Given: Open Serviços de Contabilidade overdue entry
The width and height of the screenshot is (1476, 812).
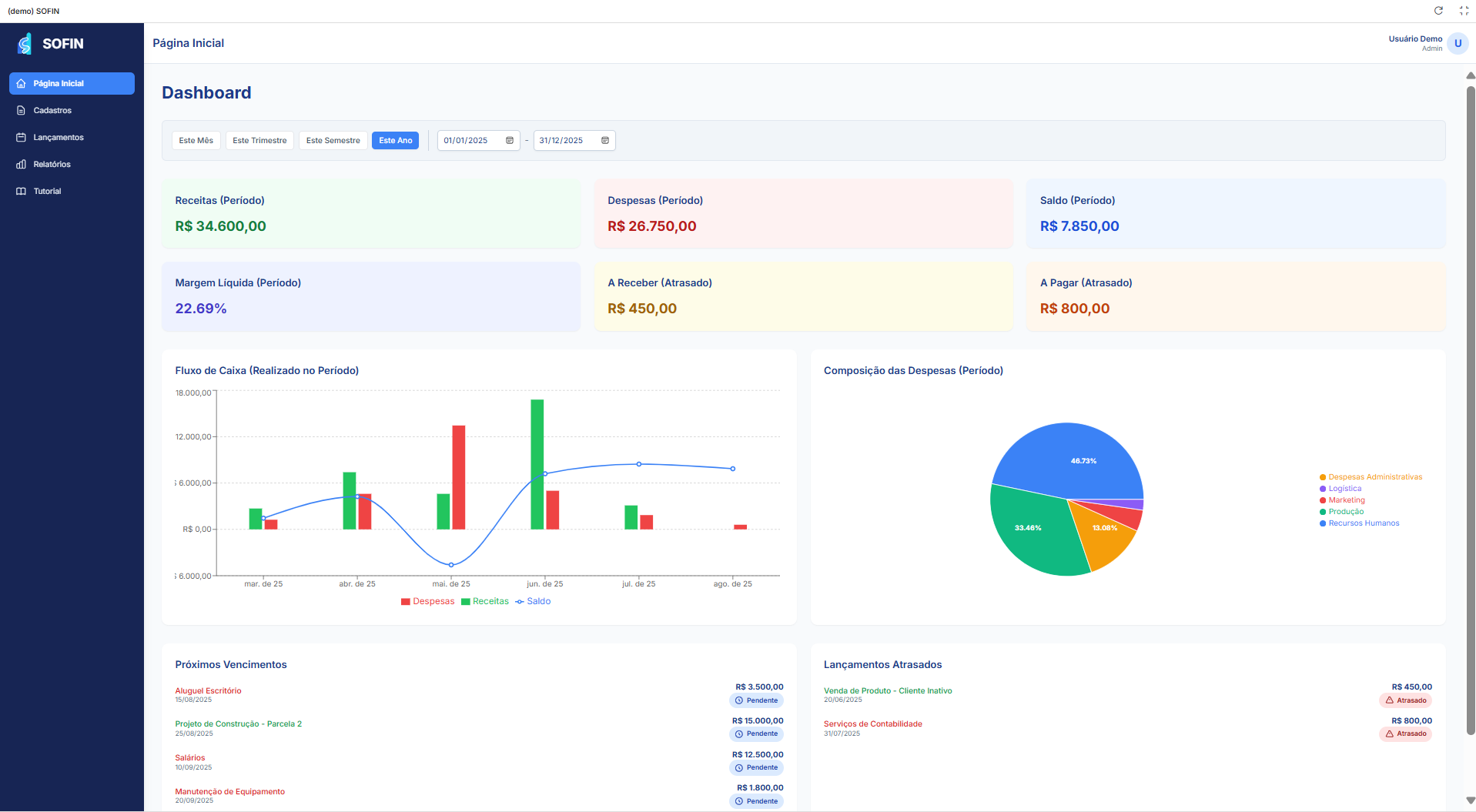Looking at the screenshot, I should [x=873, y=724].
